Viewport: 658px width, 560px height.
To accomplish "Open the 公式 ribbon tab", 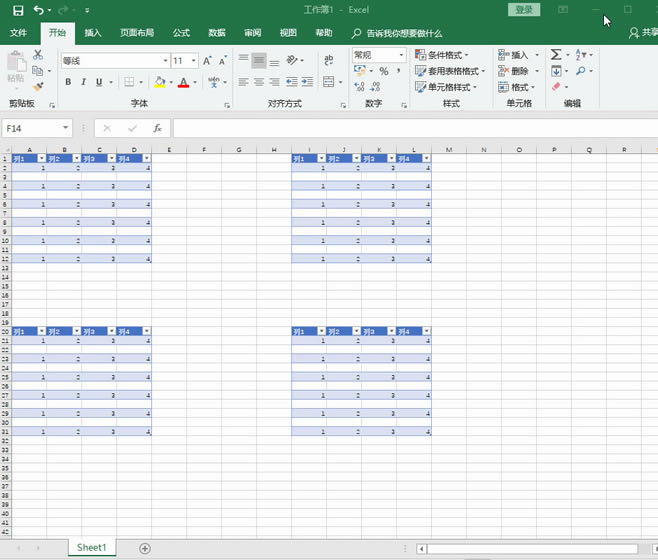I will coord(181,33).
